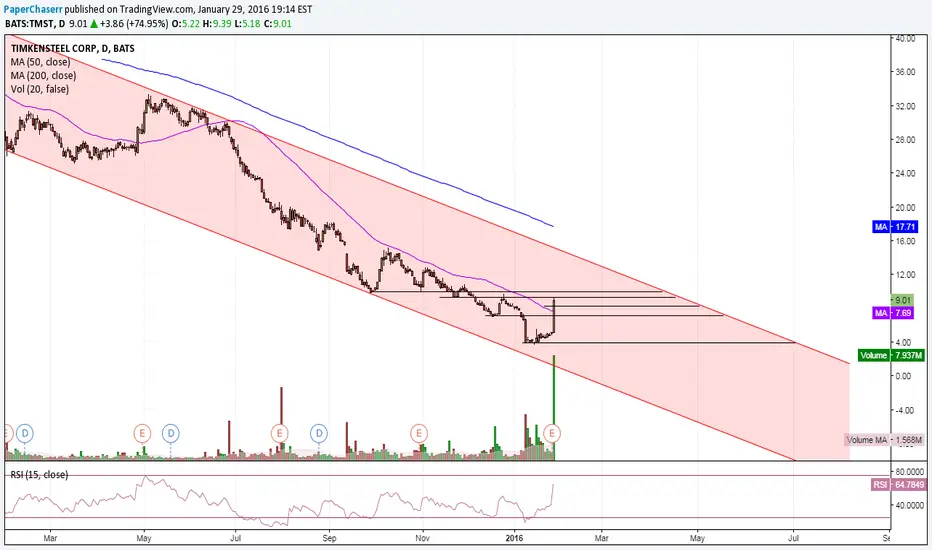Screen dimensions: 932x550
Task: Click the Sep label on the time axis
Action: pos(329,538)
